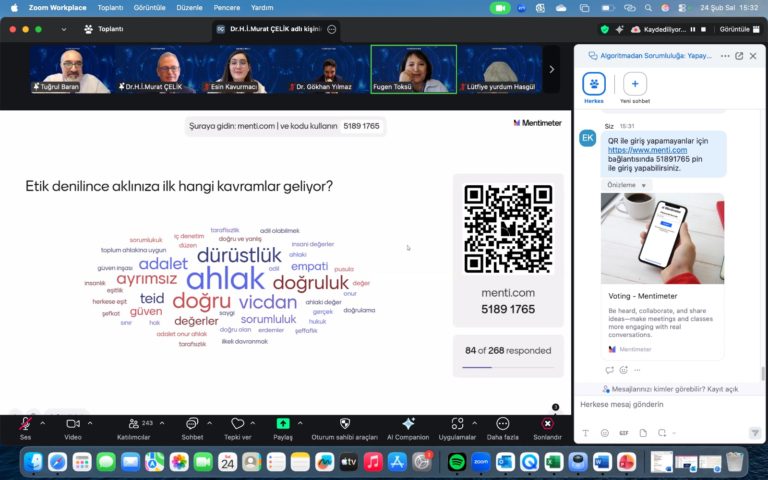Show next participants with gallery arrow
Image resolution: width=768 pixels, height=480 pixels.
[551, 69]
